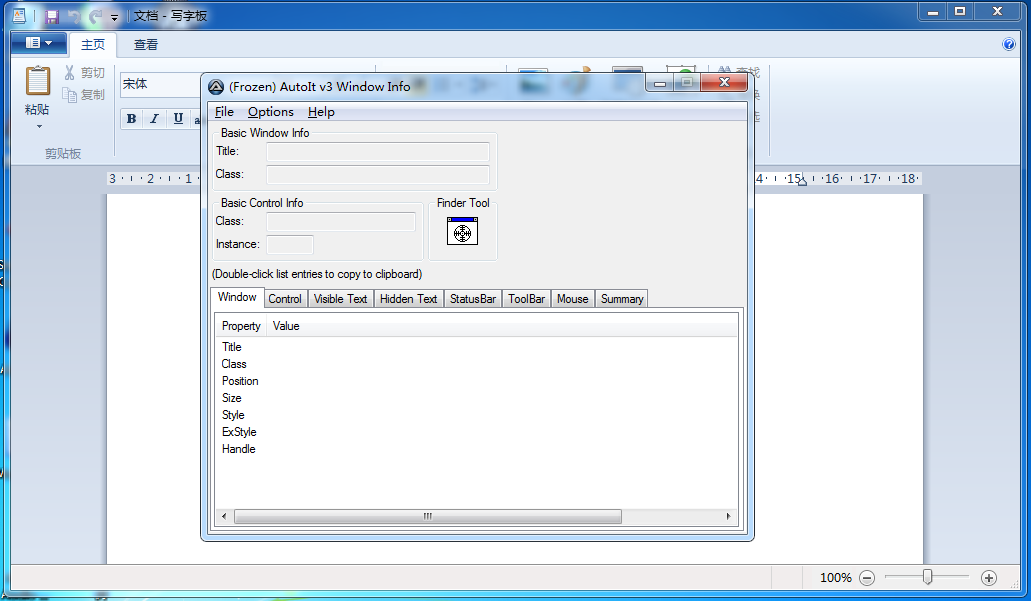Open the Help menu in AutoIt Window Info
Viewport: 1031px width, 601px height.
pos(321,112)
